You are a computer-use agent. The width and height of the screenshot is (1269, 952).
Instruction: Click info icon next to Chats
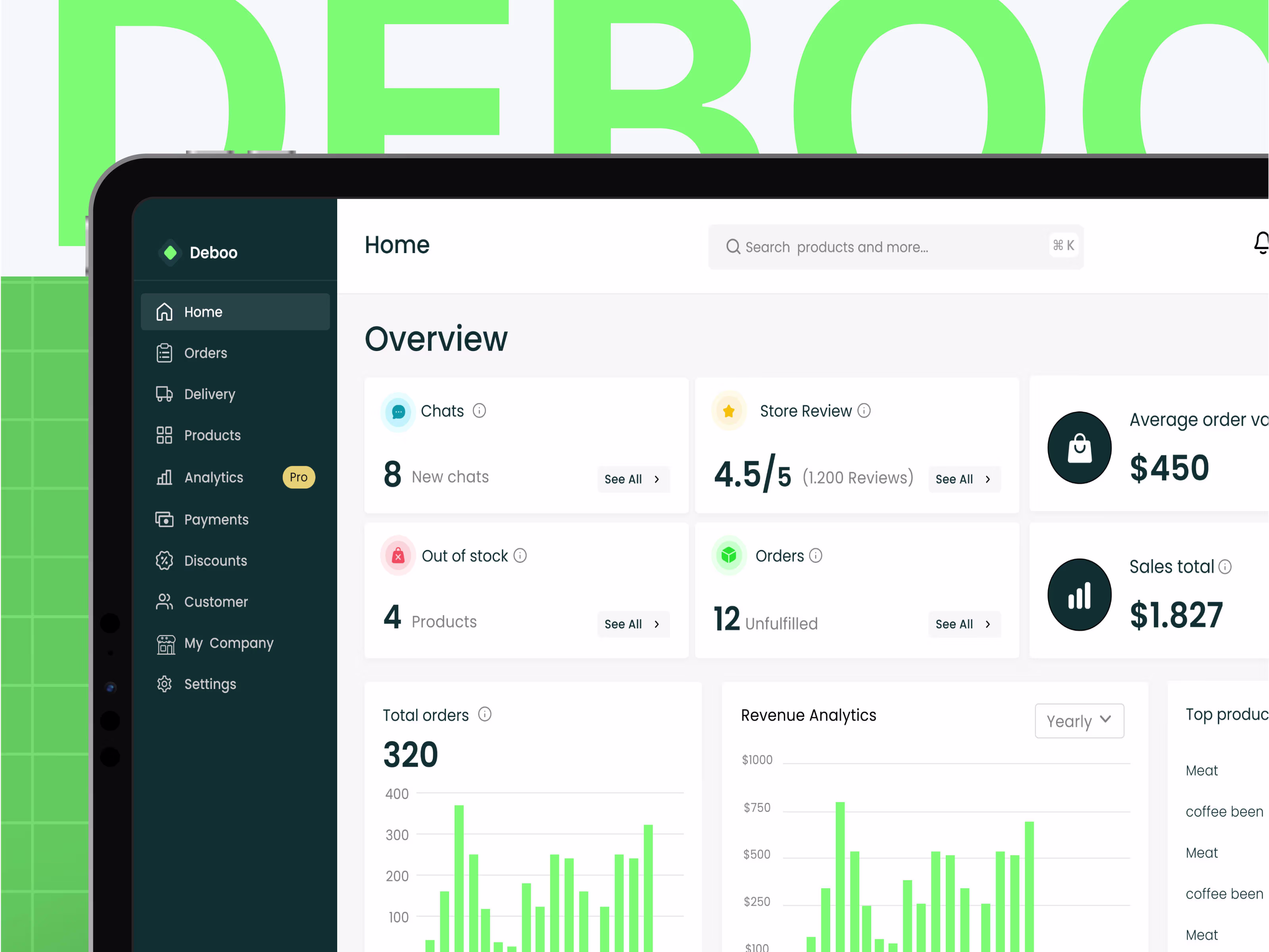479,411
